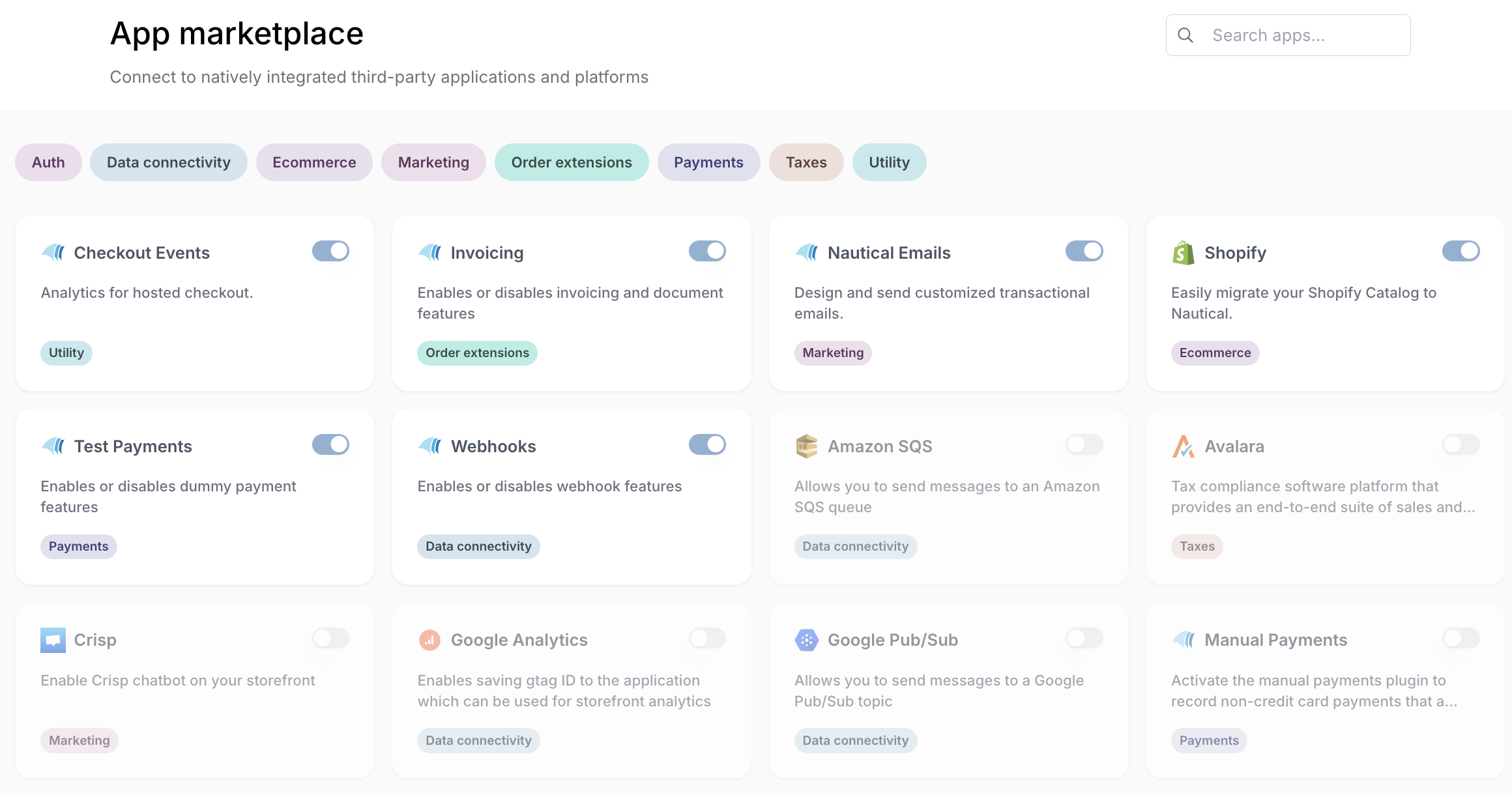
Task: Open the Manual Payments app card
Action: [x=1325, y=690]
